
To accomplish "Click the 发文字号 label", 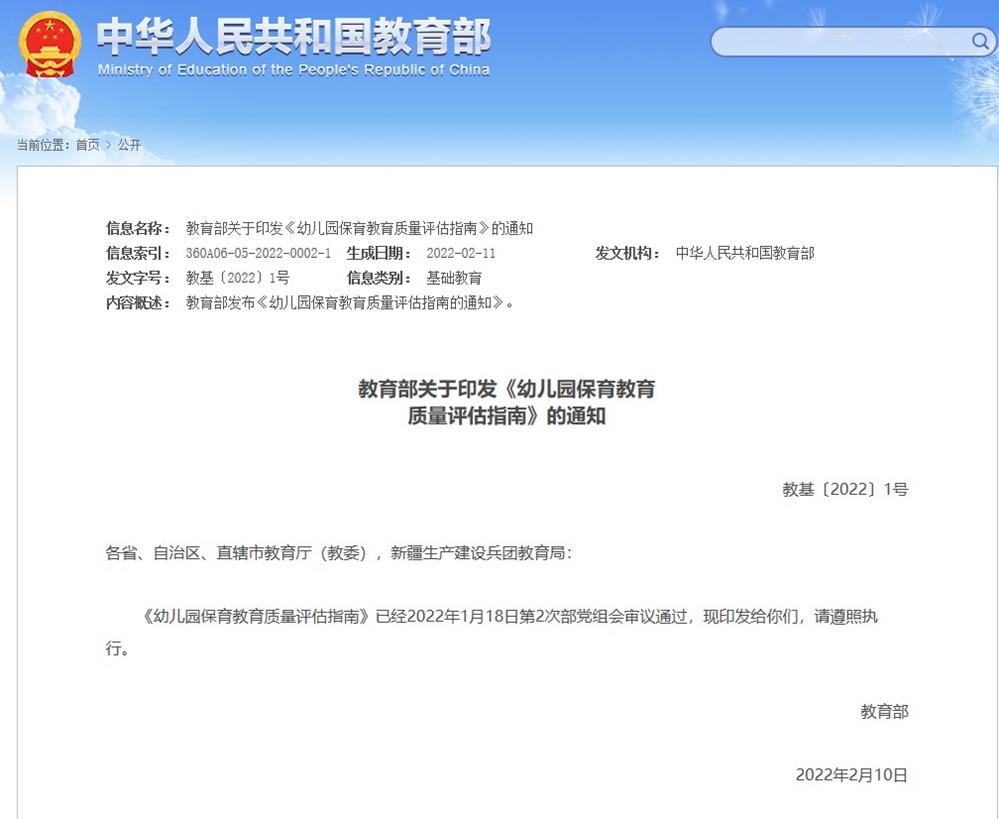I will click(138, 278).
